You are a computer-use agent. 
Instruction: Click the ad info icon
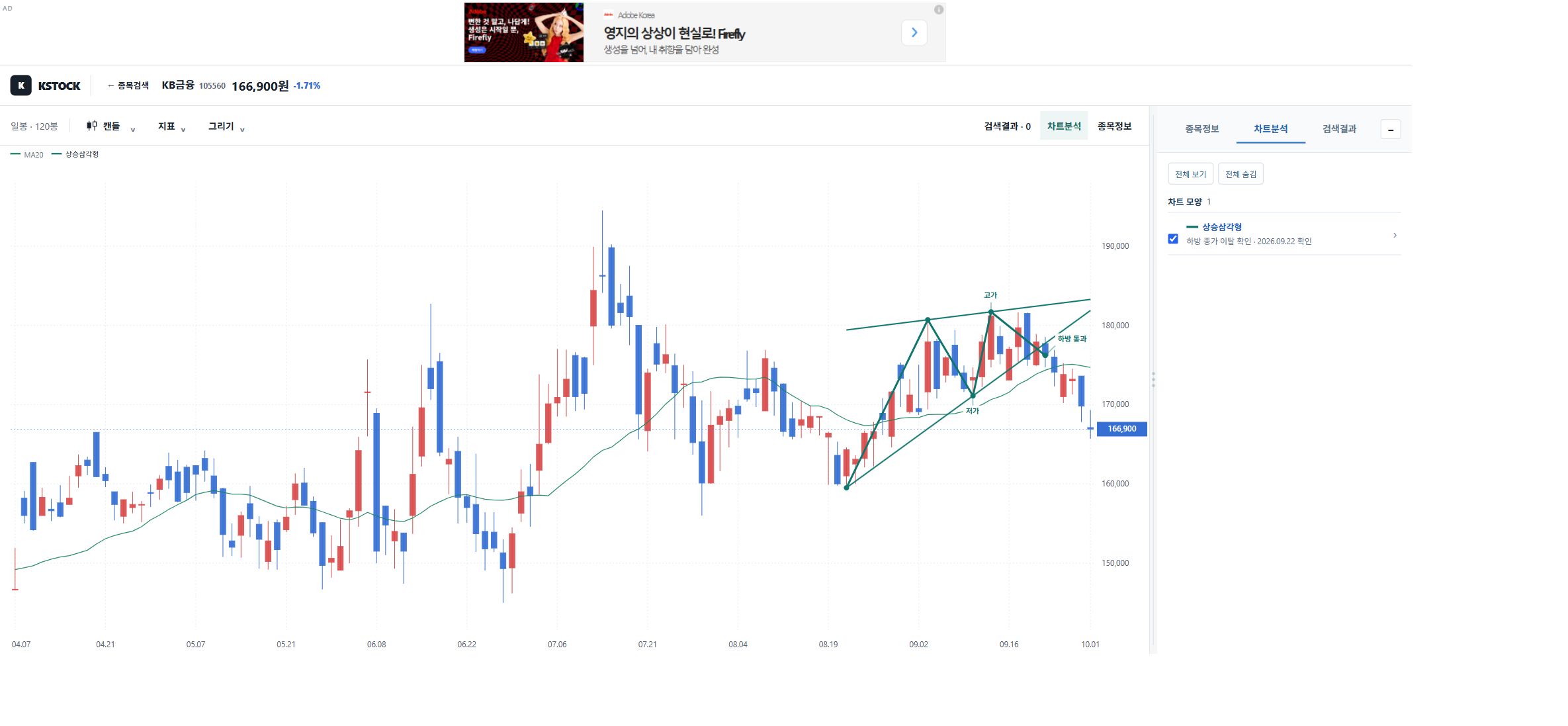coord(938,10)
